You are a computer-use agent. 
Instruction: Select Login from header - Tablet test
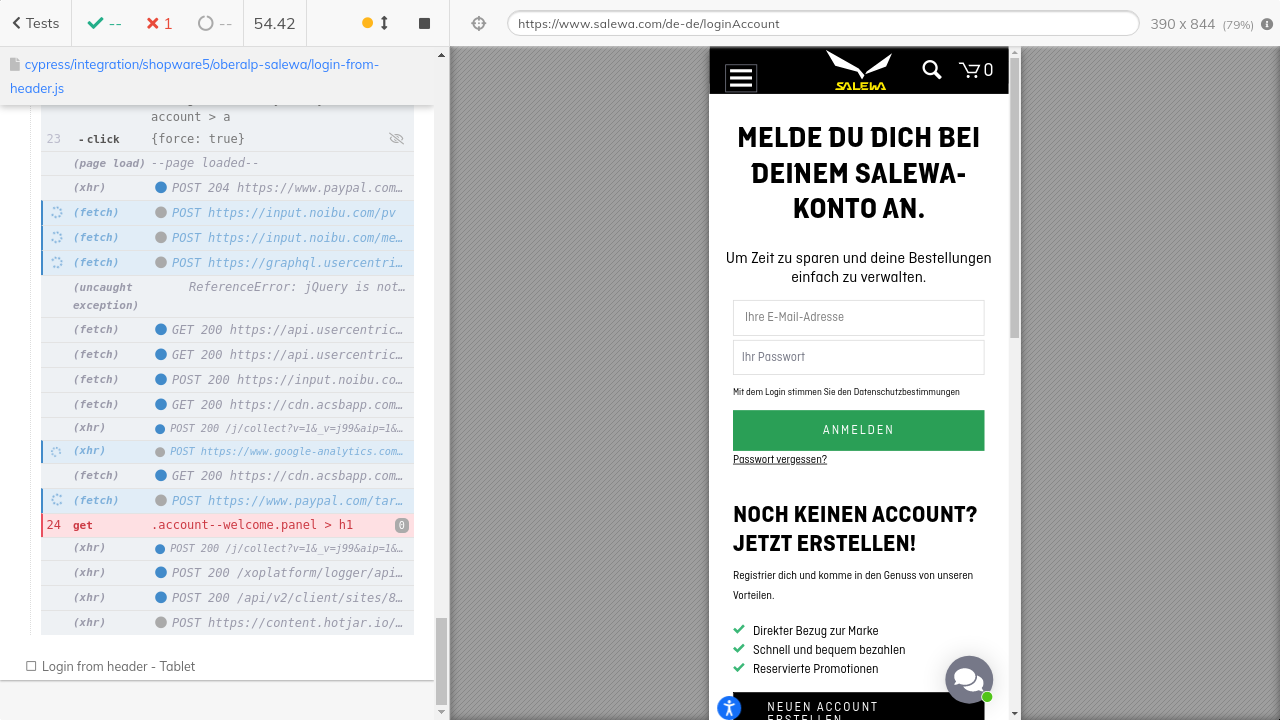pyautogui.click(x=118, y=666)
